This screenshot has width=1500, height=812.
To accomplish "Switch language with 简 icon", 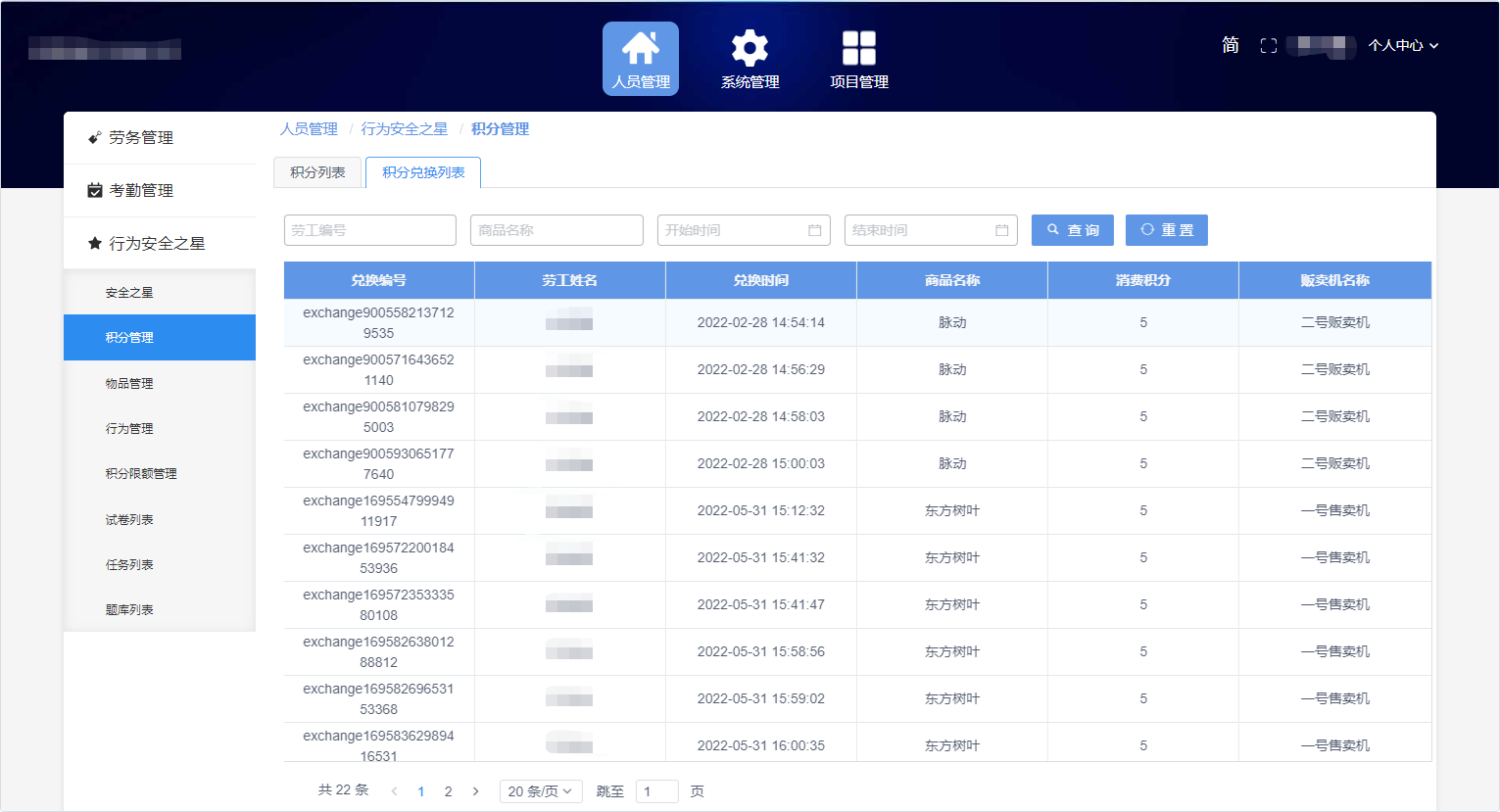I will pos(1231,45).
